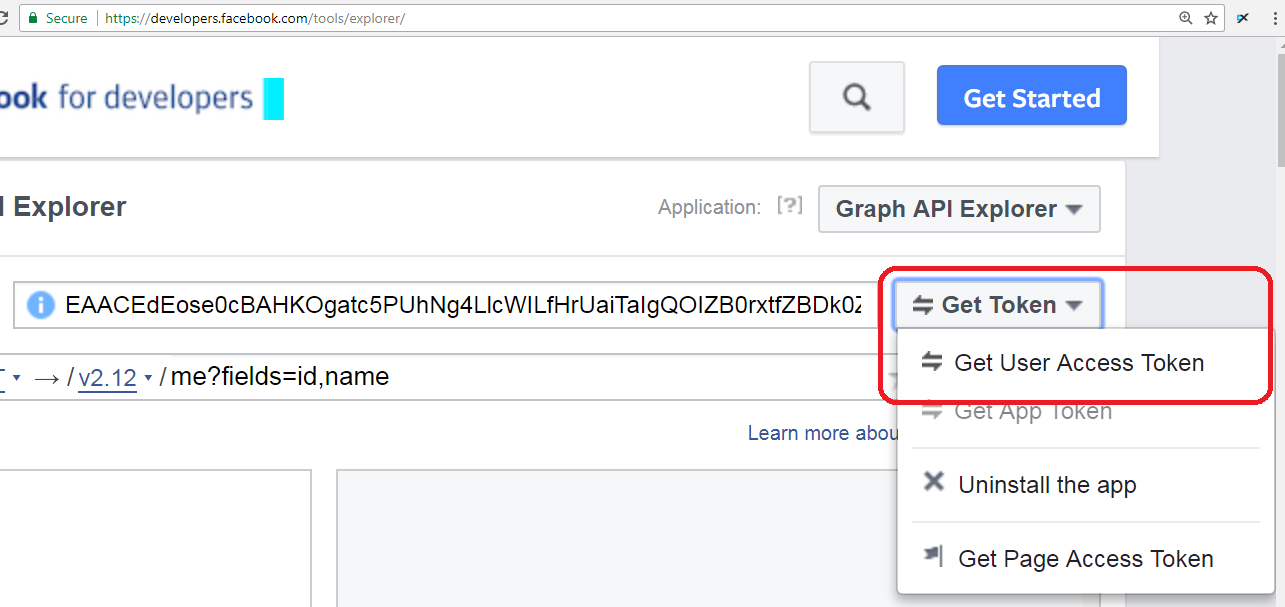This screenshot has width=1285, height=607.
Task: Click the [?] help link beside Application
Action: tap(790, 205)
